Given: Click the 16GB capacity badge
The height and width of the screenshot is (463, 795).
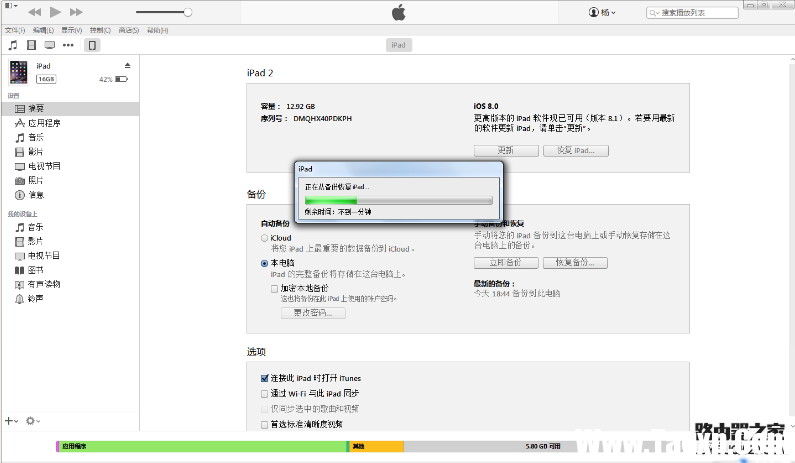Looking at the screenshot, I should pos(46,79).
